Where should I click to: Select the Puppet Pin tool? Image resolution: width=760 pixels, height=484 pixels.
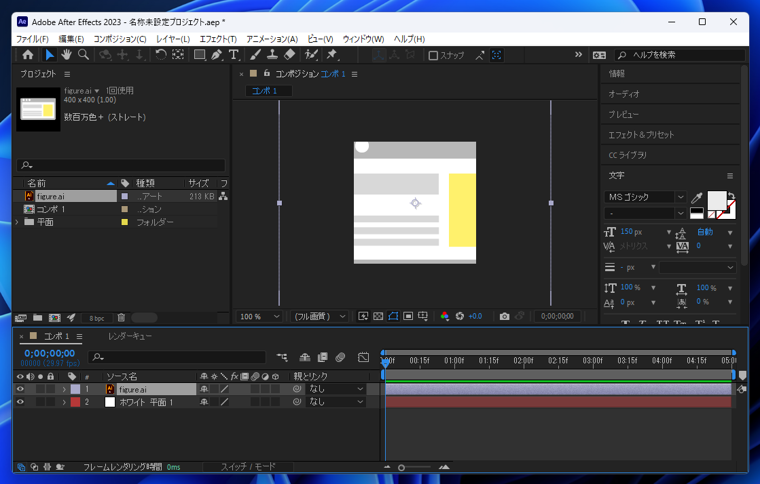tap(332, 55)
